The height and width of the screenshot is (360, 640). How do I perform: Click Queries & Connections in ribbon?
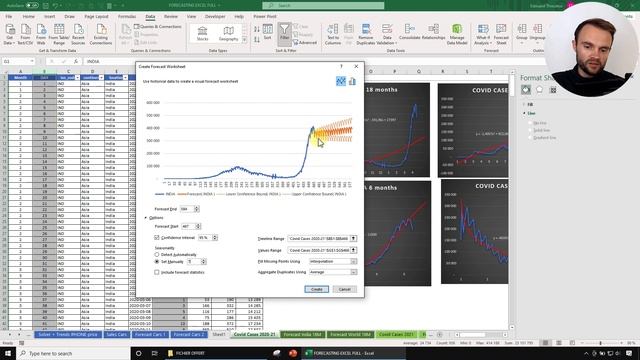click(x=158, y=27)
